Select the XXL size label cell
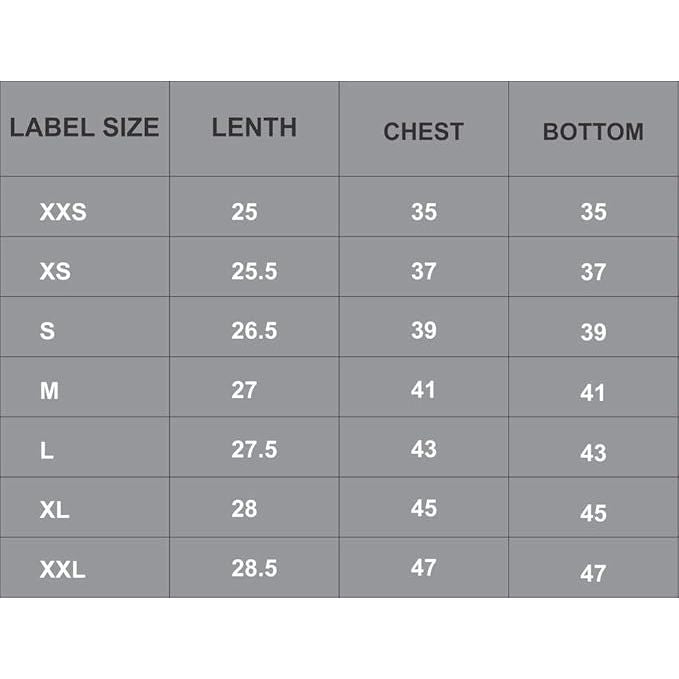Screen dimensions: 679x679 [x=62, y=570]
